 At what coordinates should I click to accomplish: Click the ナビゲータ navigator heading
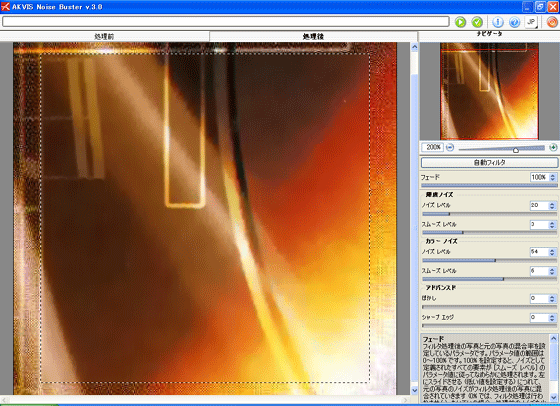click(x=489, y=34)
